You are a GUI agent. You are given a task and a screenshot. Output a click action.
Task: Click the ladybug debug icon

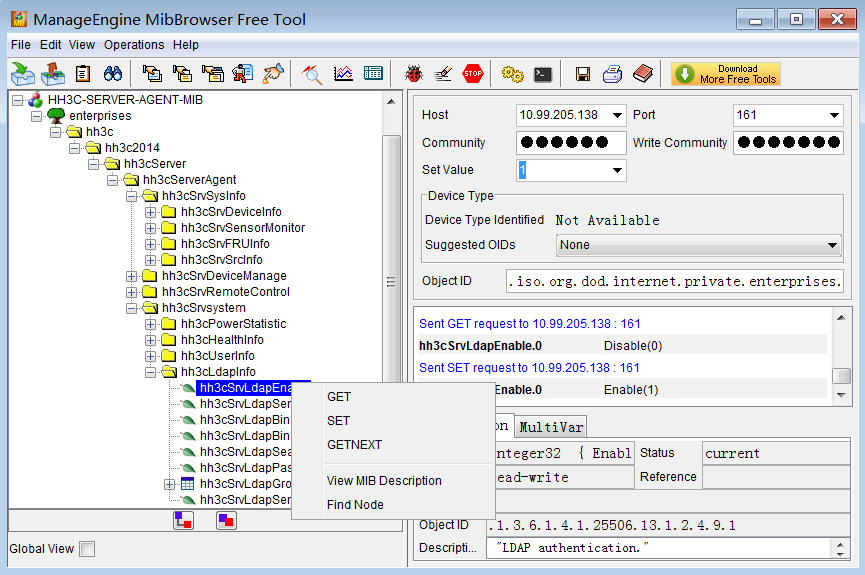pos(413,73)
